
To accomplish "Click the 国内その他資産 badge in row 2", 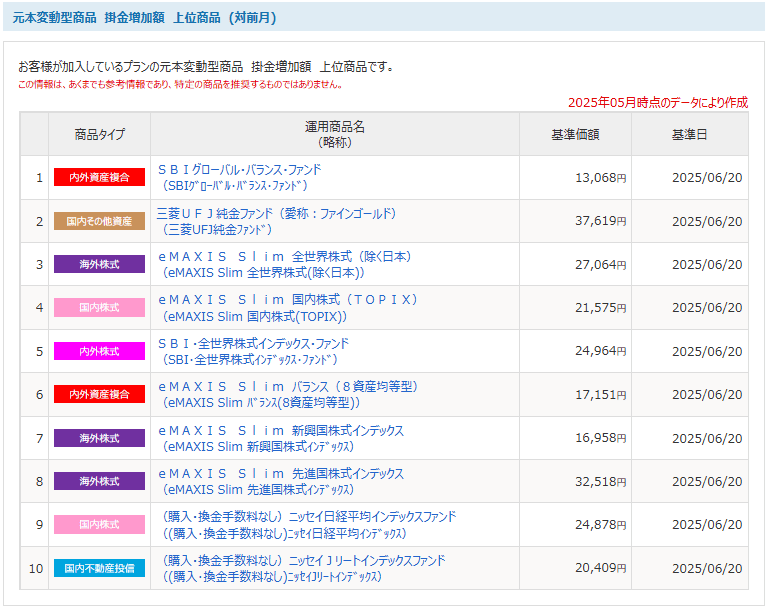I will [99, 221].
